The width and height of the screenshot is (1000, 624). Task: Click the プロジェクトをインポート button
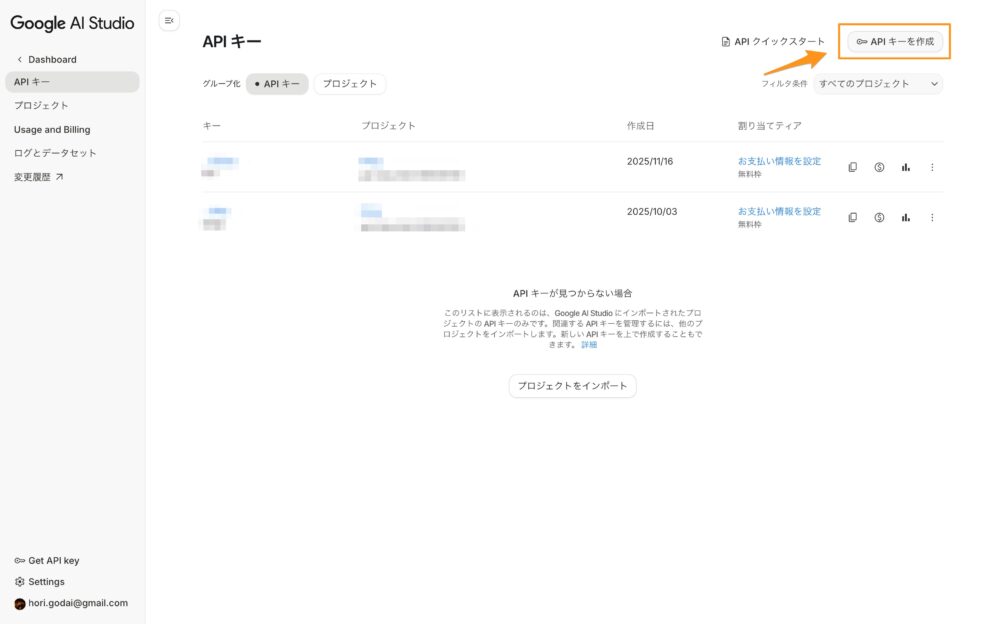tap(572, 386)
